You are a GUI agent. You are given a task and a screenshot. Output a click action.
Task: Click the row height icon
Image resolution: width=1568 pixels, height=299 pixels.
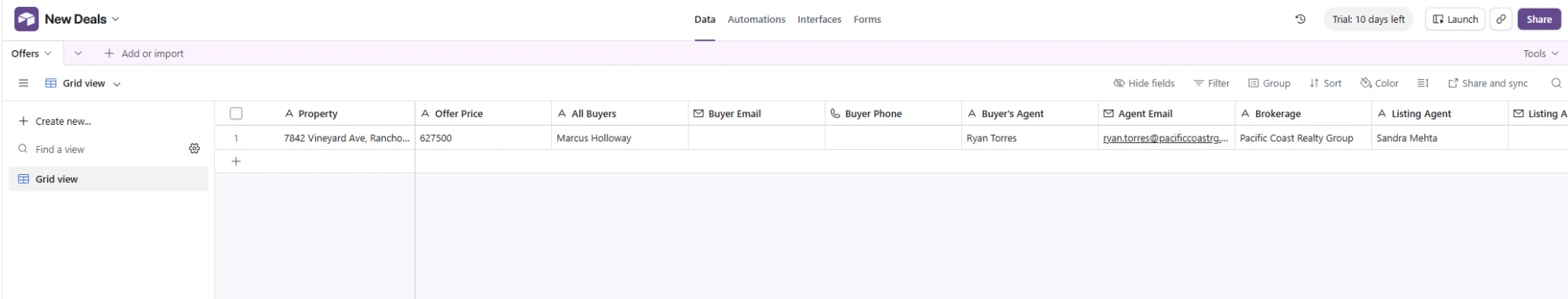1423,83
